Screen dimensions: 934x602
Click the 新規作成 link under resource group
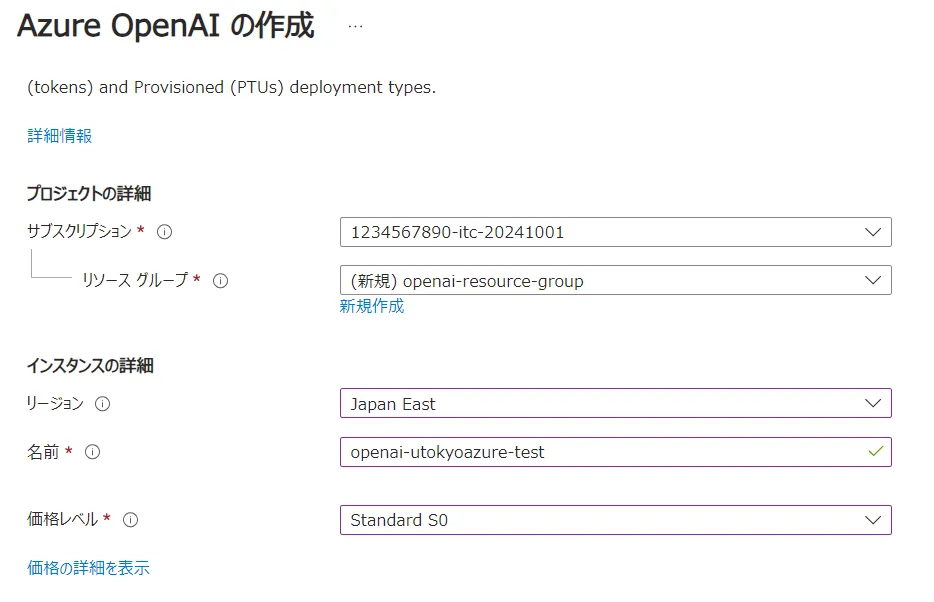click(372, 307)
